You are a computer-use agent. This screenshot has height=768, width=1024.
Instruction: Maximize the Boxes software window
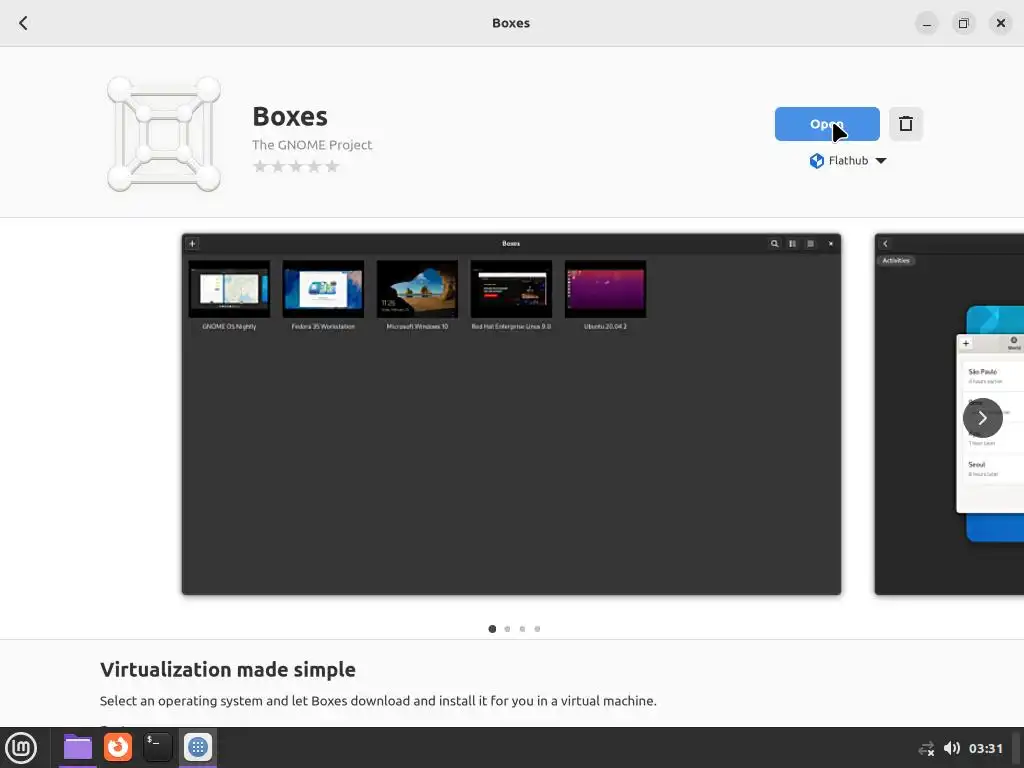point(963,24)
